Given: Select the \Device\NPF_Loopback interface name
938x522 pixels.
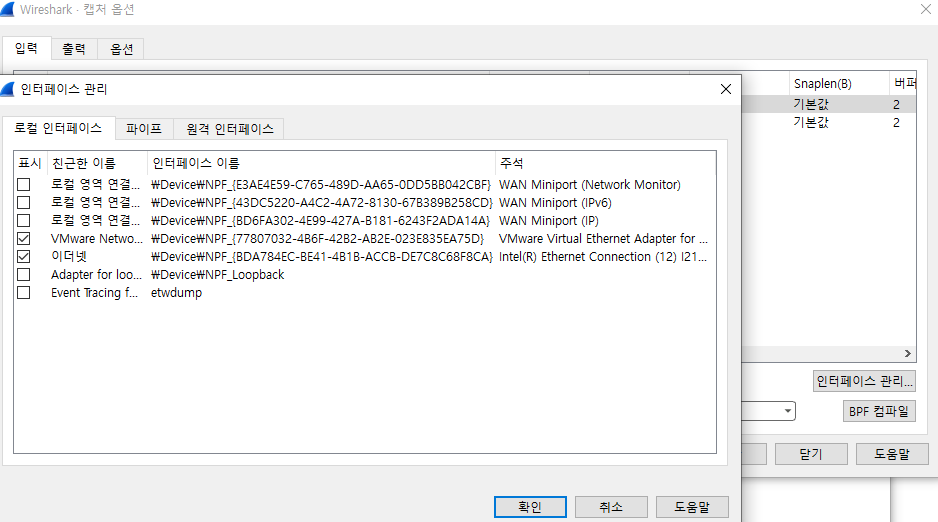Looking at the screenshot, I should (x=217, y=274).
